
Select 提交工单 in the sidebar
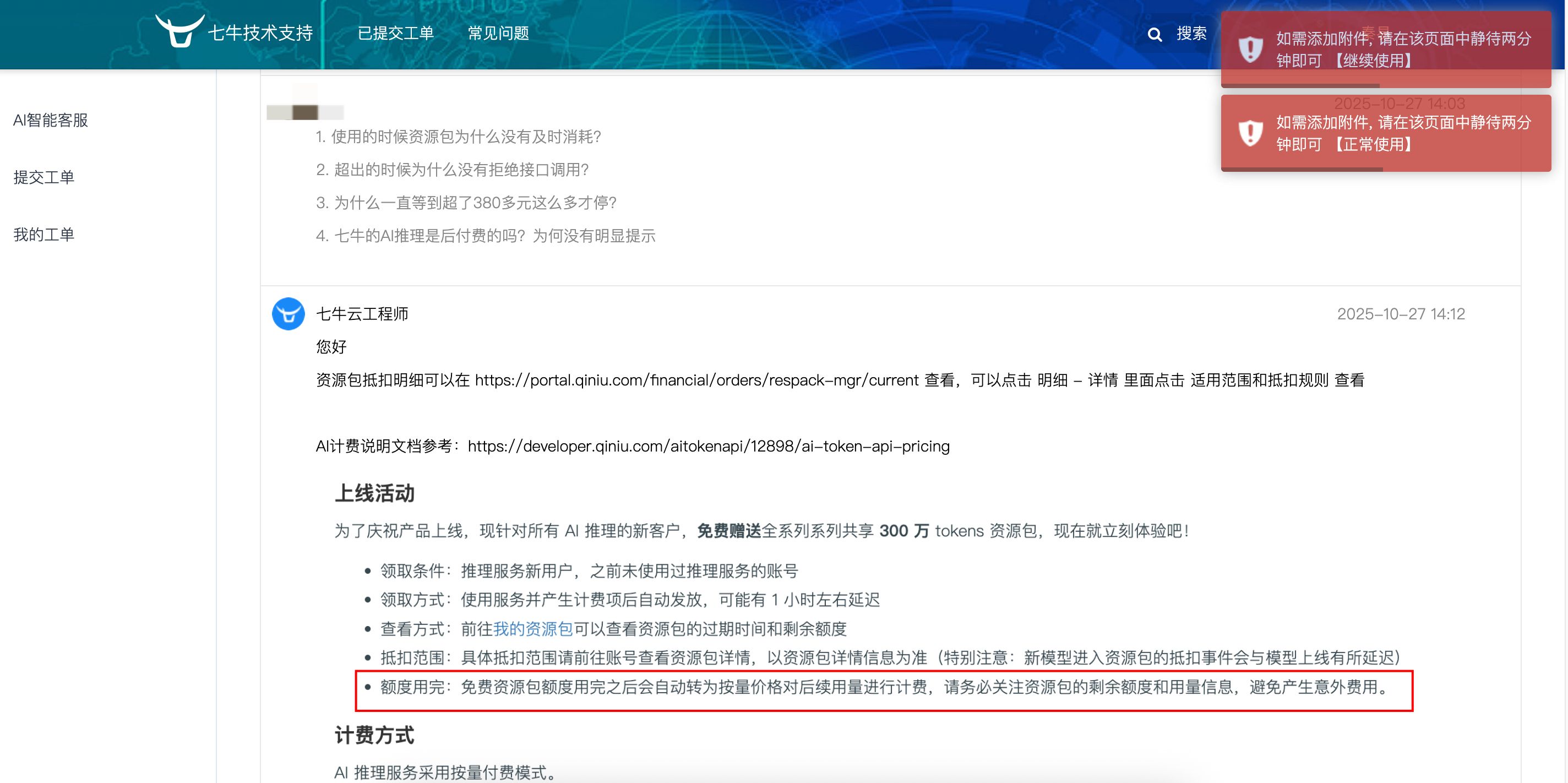(44, 177)
